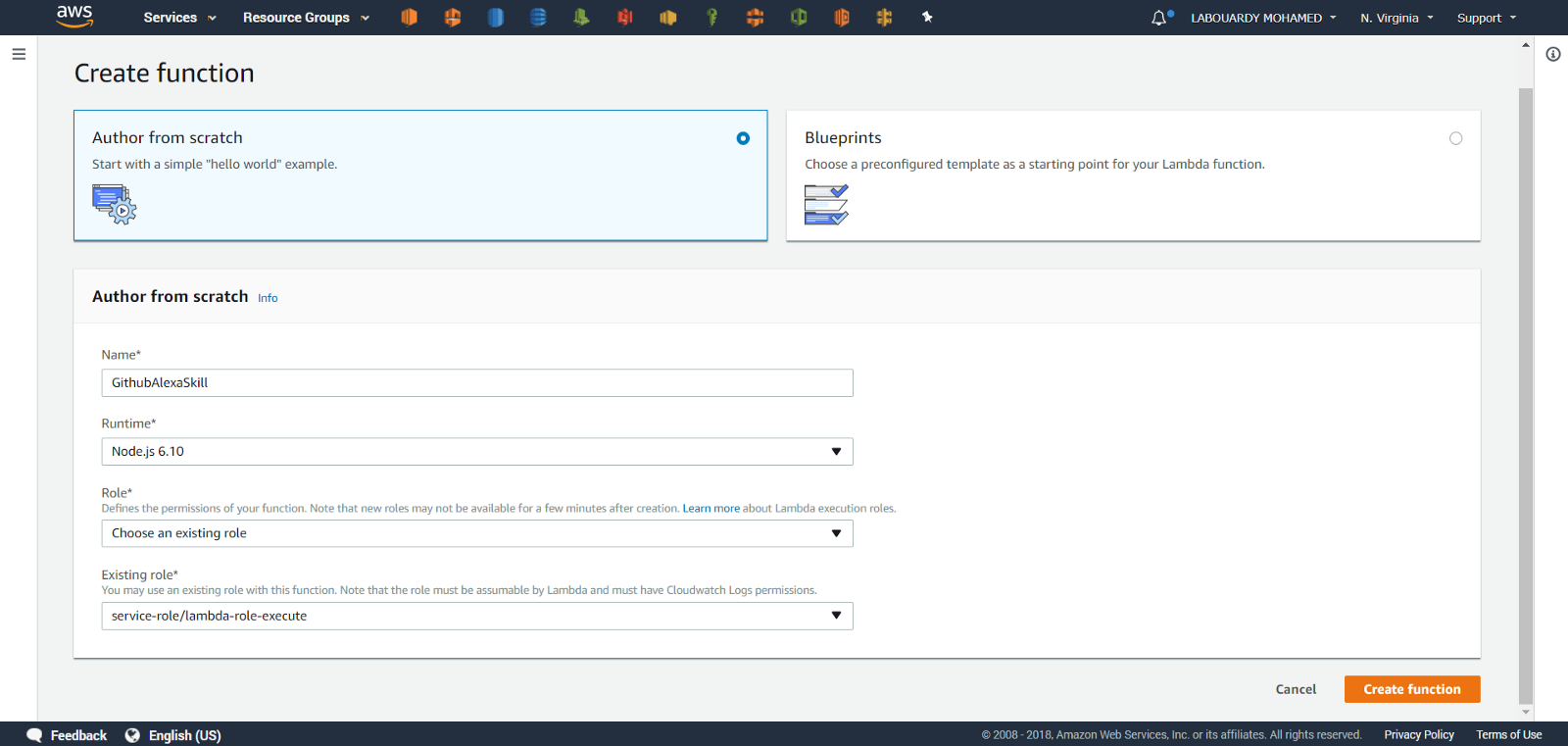Click the 'Name*' field label

122,355
